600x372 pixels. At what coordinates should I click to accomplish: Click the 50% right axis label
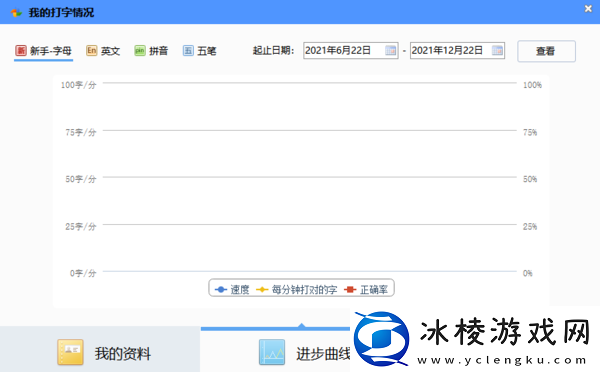point(530,179)
